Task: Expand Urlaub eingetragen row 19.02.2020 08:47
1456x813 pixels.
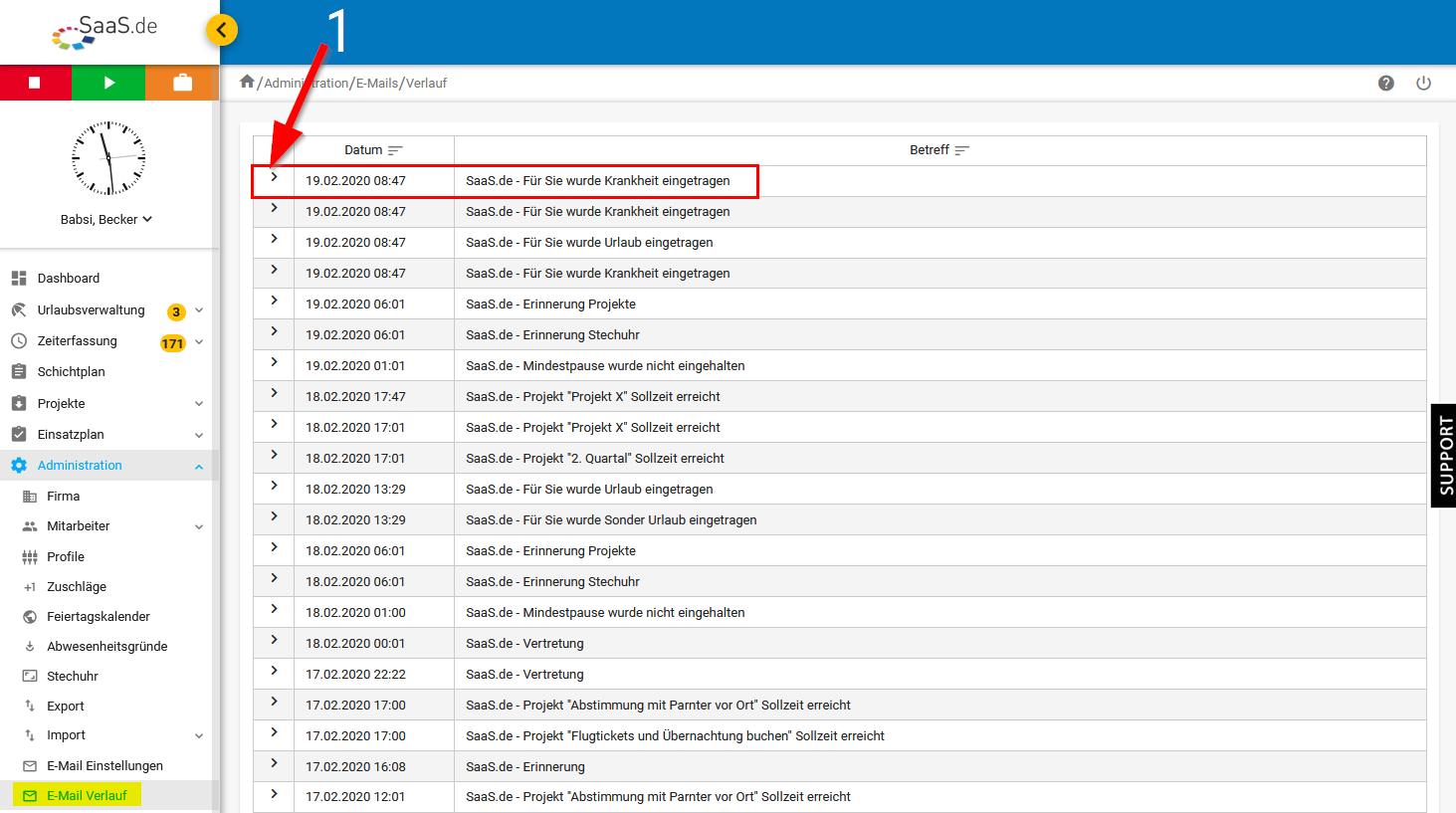Action: pyautogui.click(x=274, y=239)
